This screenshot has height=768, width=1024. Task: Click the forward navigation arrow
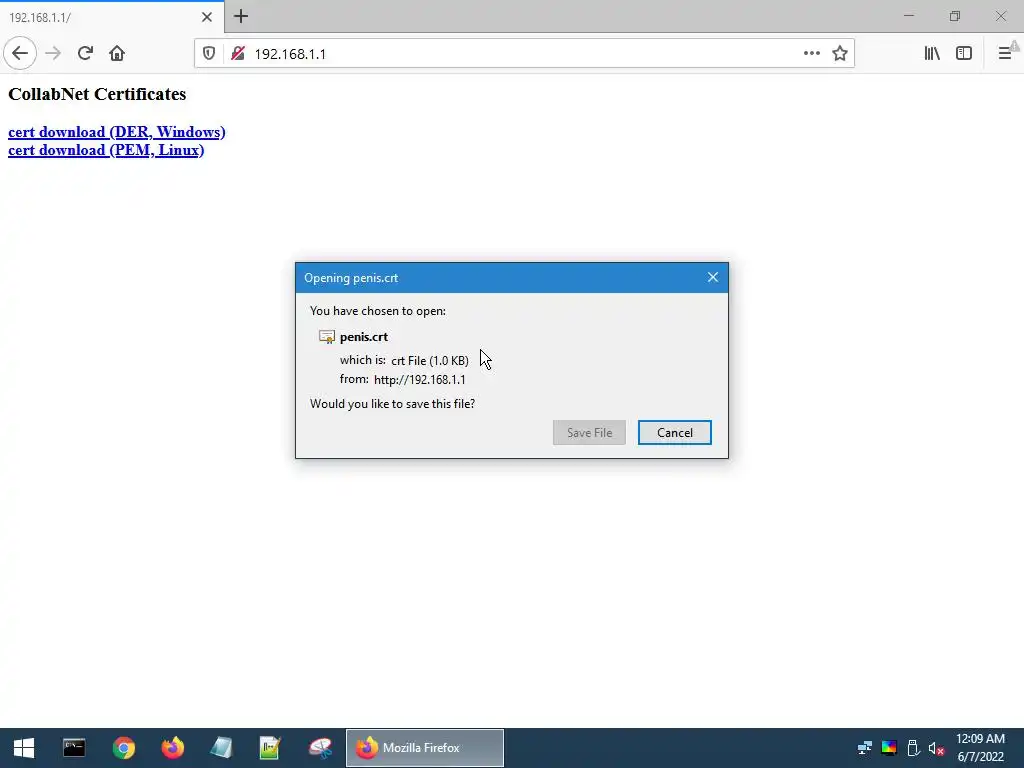pyautogui.click(x=54, y=54)
